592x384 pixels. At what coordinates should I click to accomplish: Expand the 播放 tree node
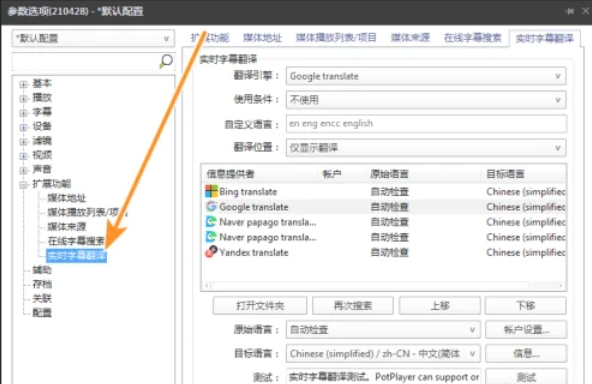[23, 99]
